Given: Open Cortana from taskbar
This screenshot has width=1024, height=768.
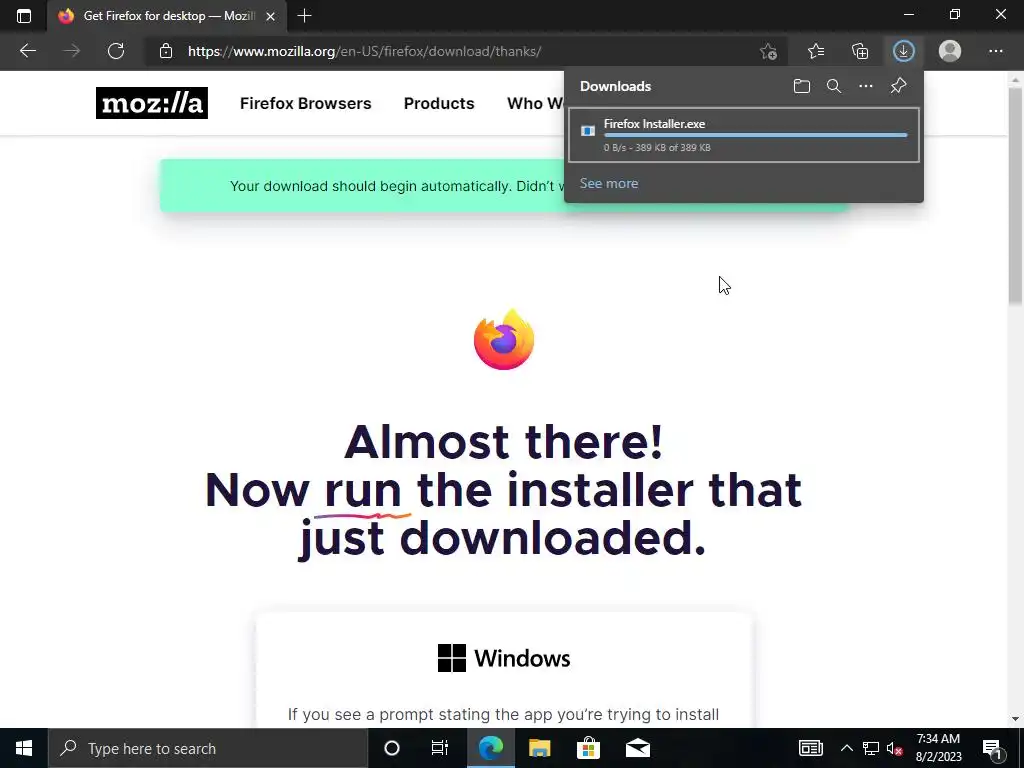Looking at the screenshot, I should click(x=392, y=748).
